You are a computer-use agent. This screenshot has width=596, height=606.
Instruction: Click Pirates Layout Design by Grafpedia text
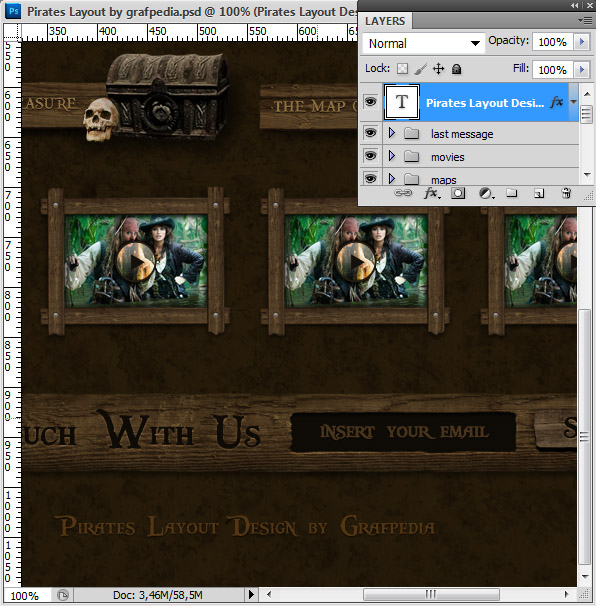coord(247,526)
